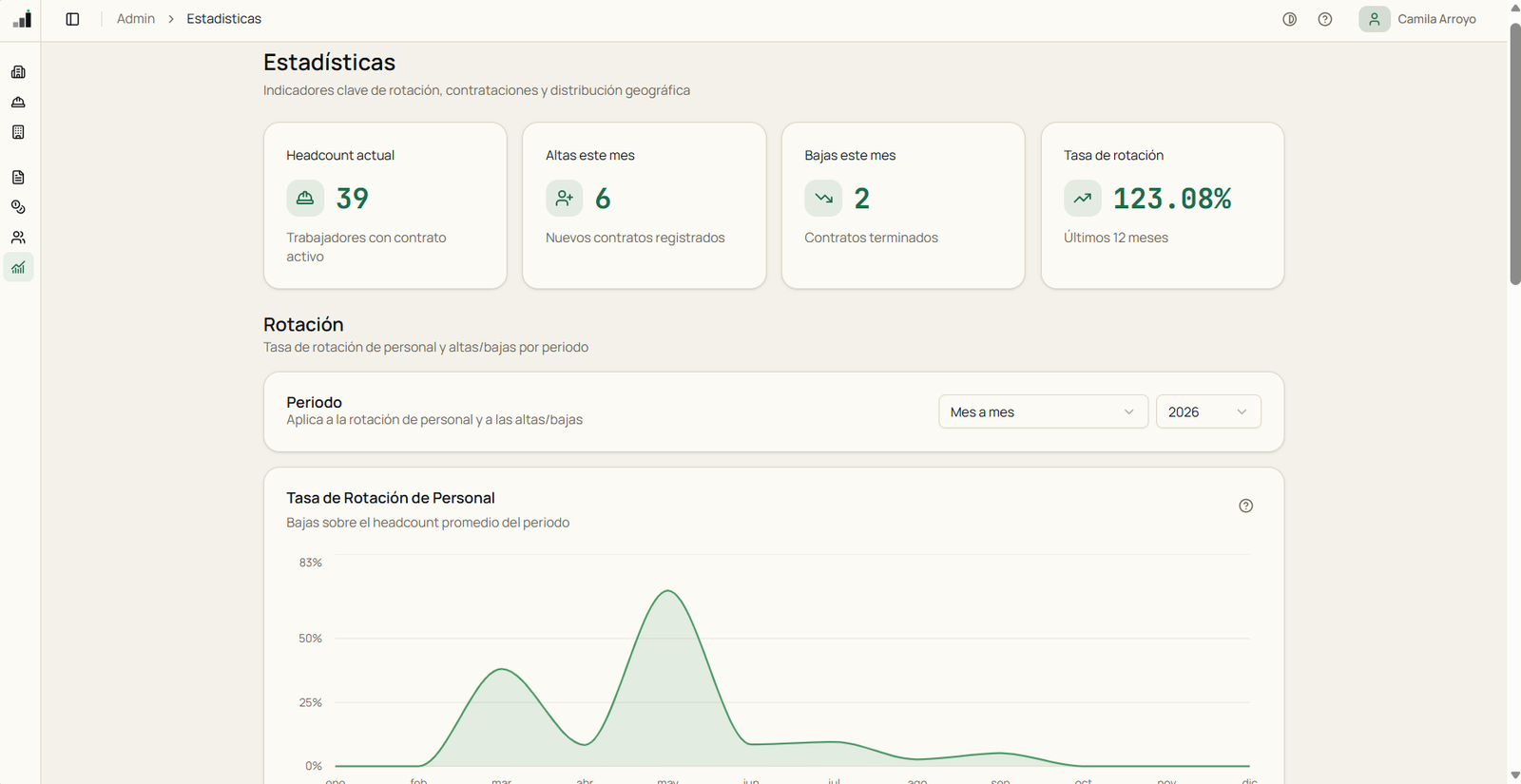
Task: Click the Estadisticas breadcrumb item
Action: (223, 19)
